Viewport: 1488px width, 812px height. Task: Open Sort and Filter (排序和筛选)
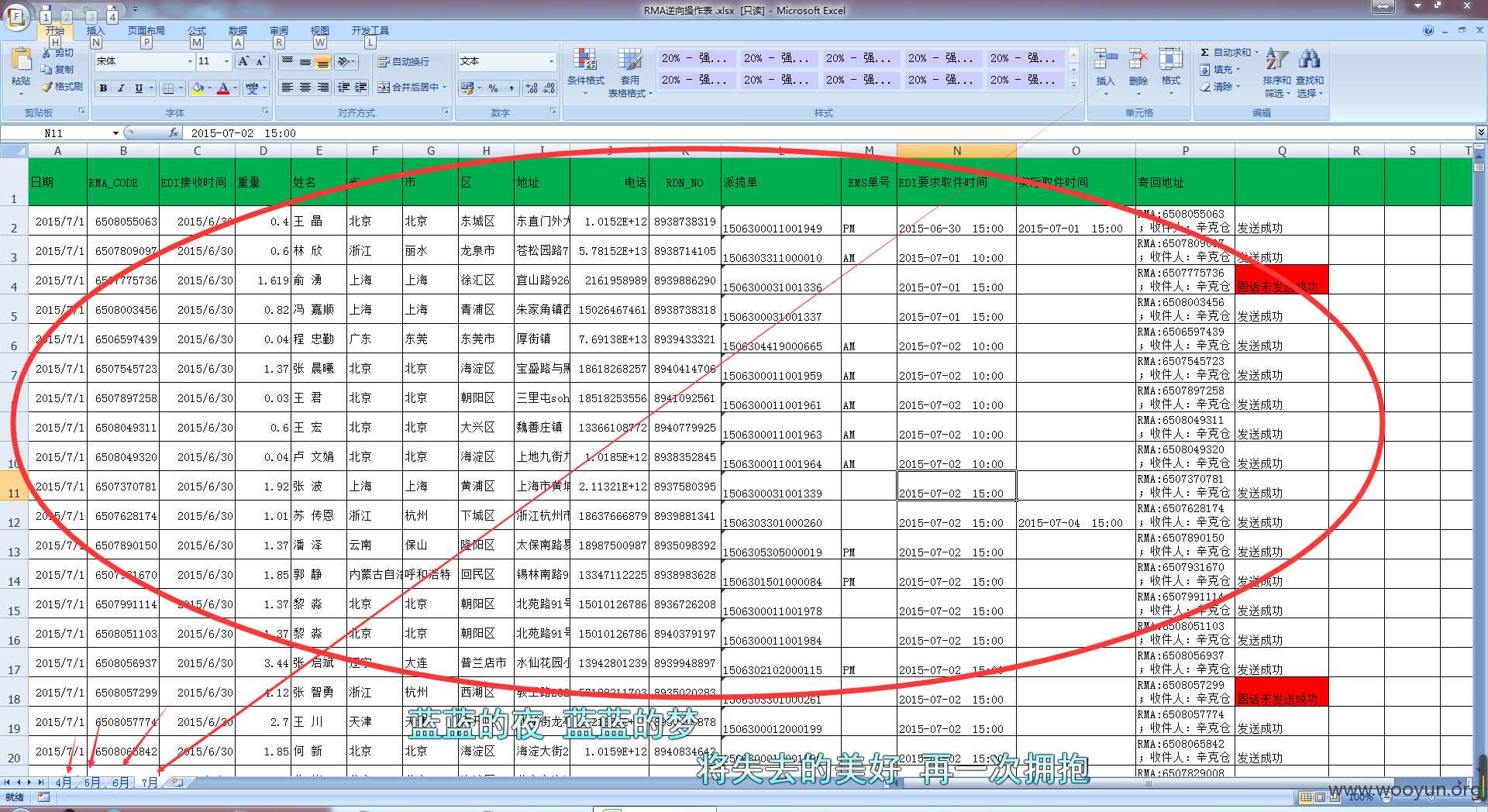(x=1276, y=72)
